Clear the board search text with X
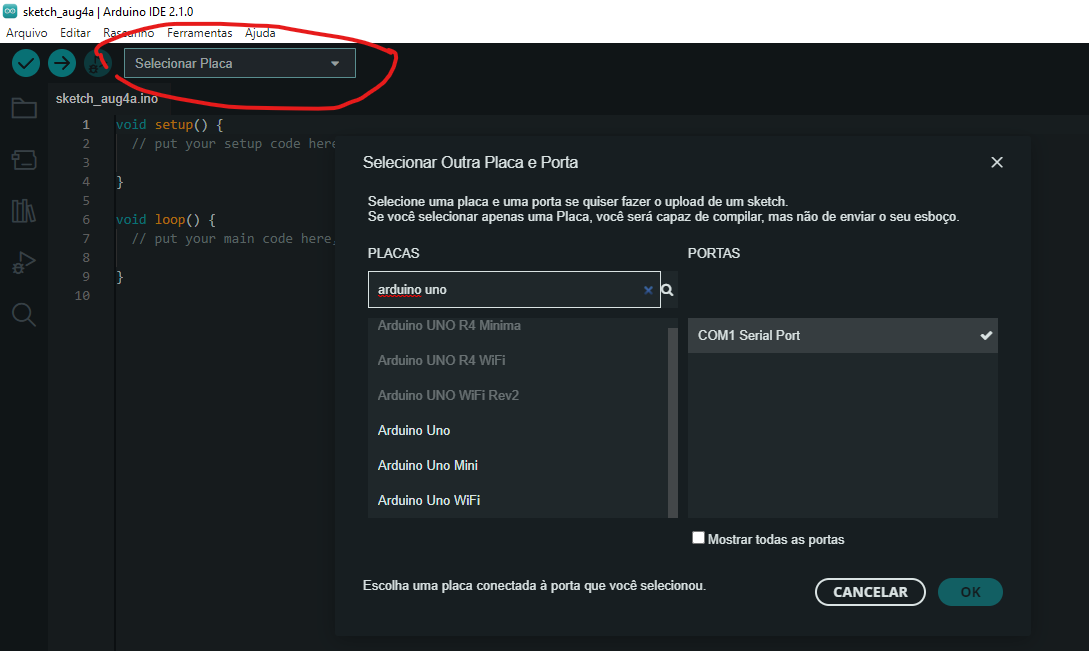 pos(648,290)
